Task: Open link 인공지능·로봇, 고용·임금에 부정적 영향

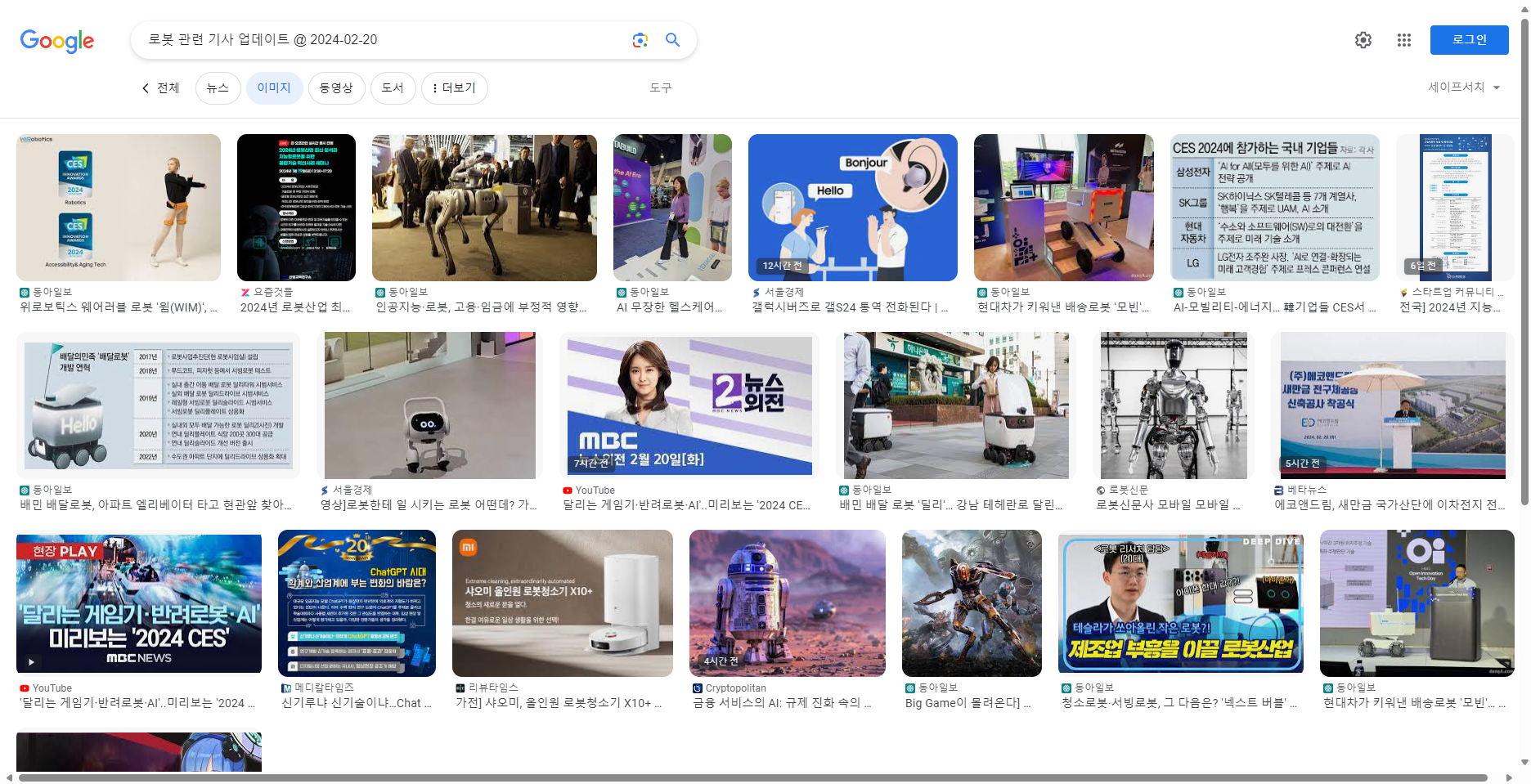Action: 482,307
